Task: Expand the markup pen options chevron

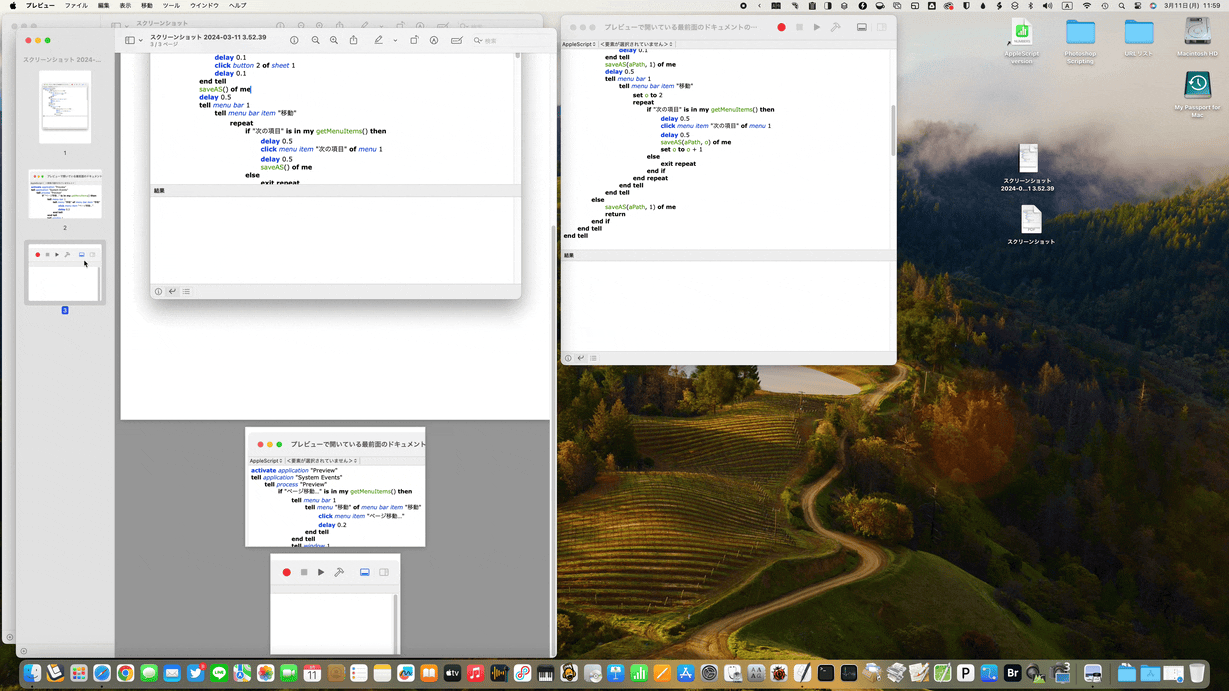Action: (x=395, y=41)
